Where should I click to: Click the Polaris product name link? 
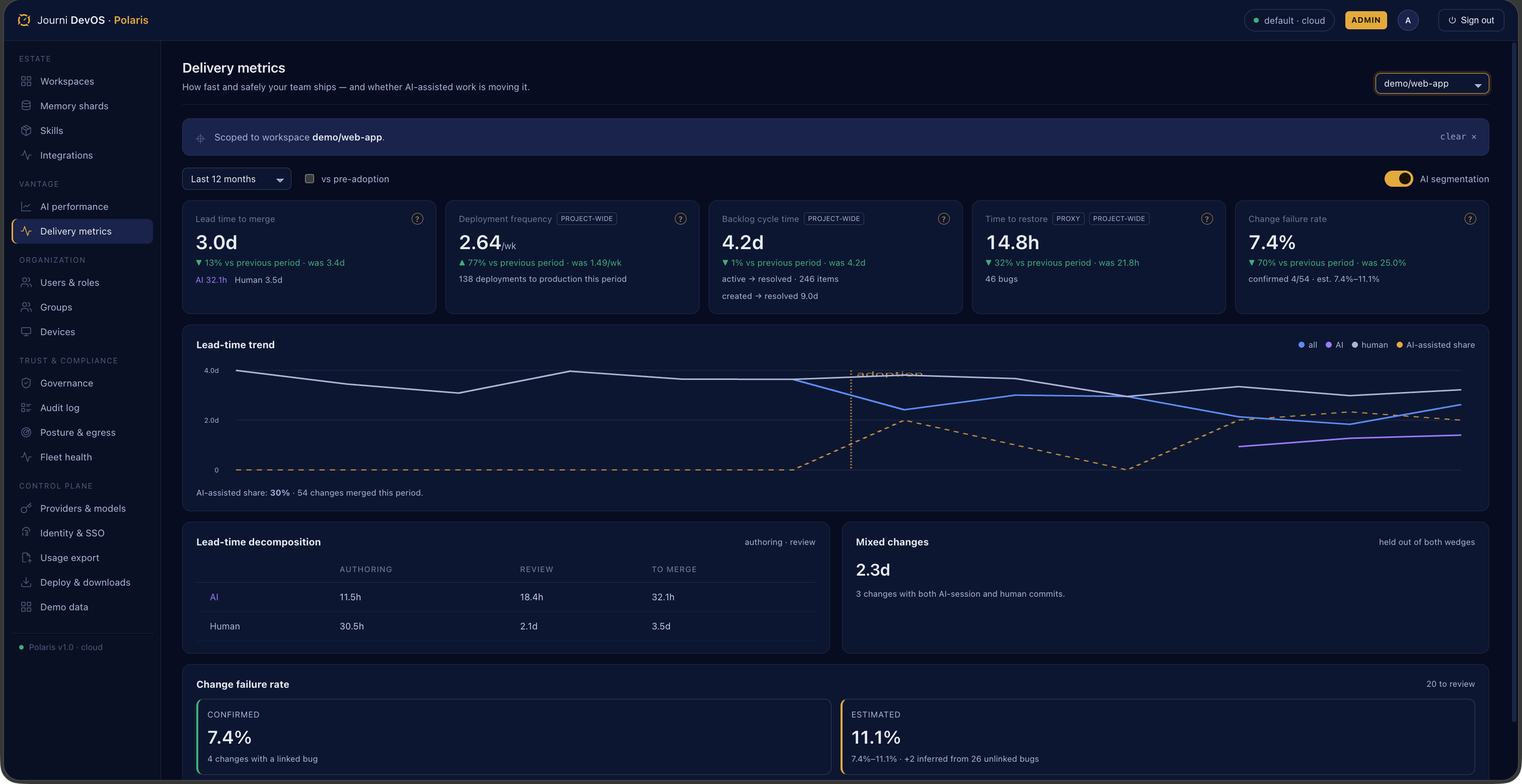(131, 20)
